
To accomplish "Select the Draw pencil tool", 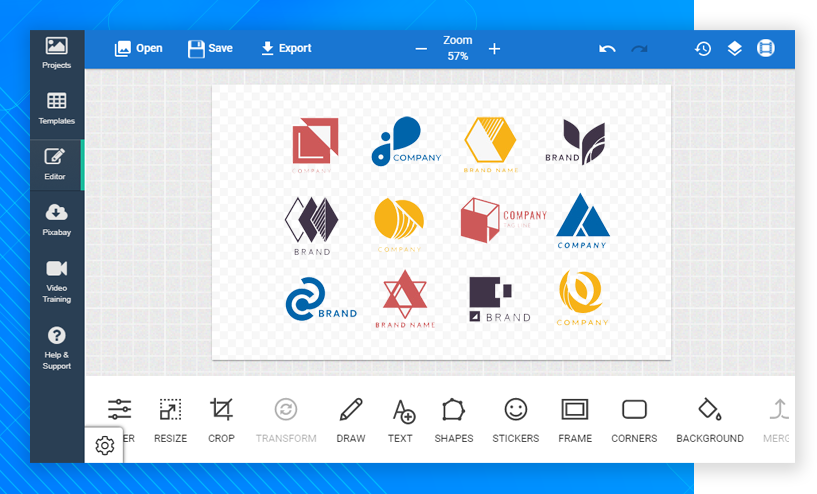I will [351, 420].
